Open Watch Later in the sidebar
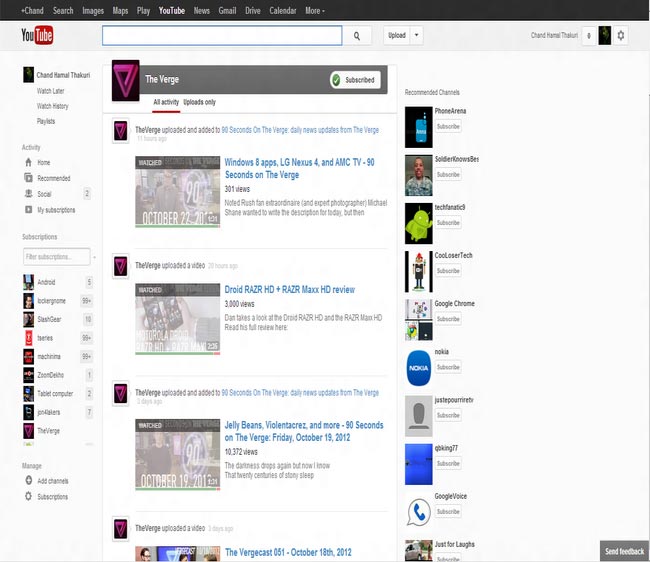 pos(51,91)
